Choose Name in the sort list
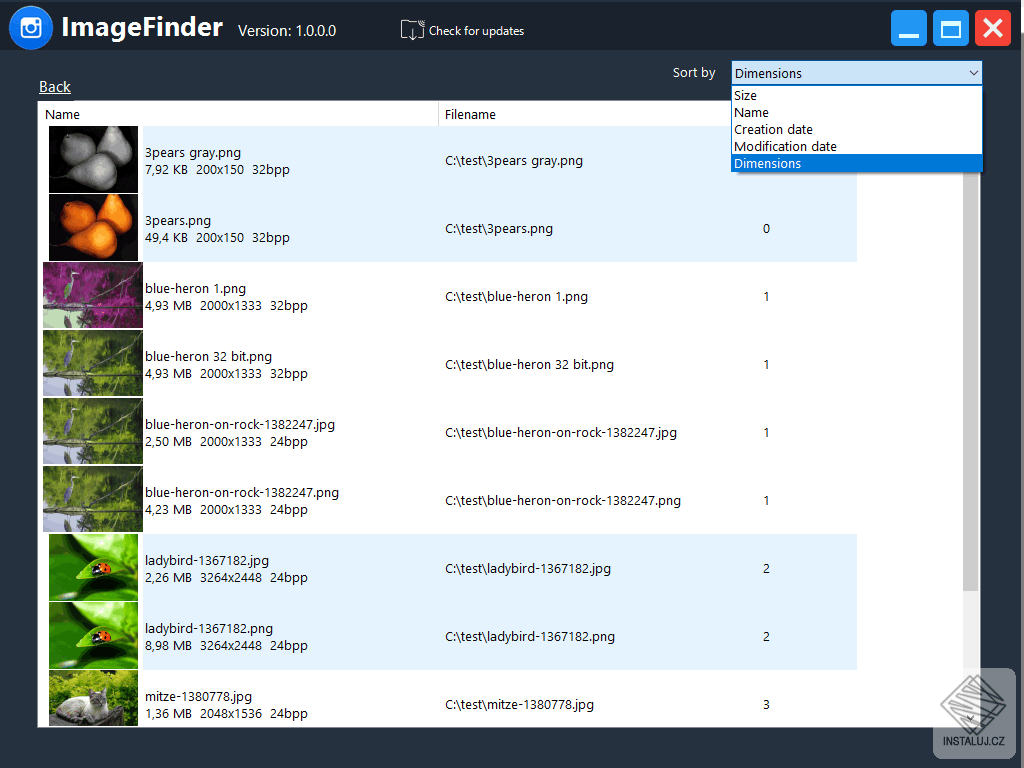 pos(856,112)
